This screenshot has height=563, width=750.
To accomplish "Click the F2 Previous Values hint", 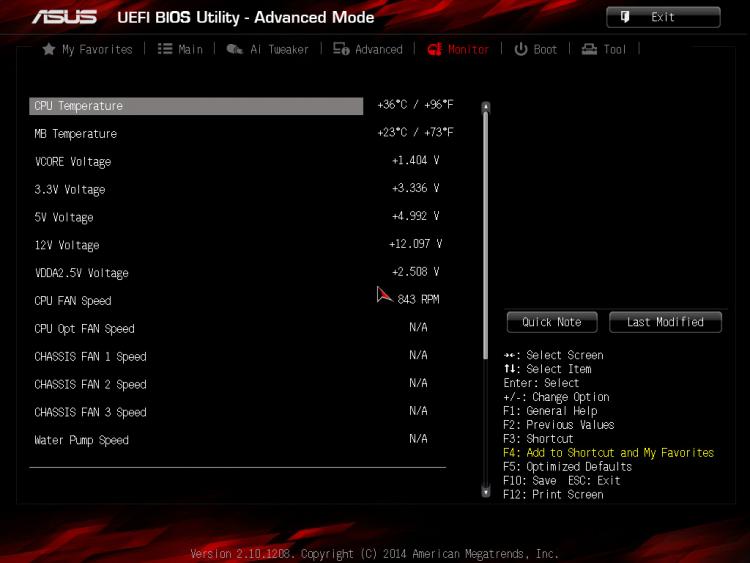I will (559, 425).
